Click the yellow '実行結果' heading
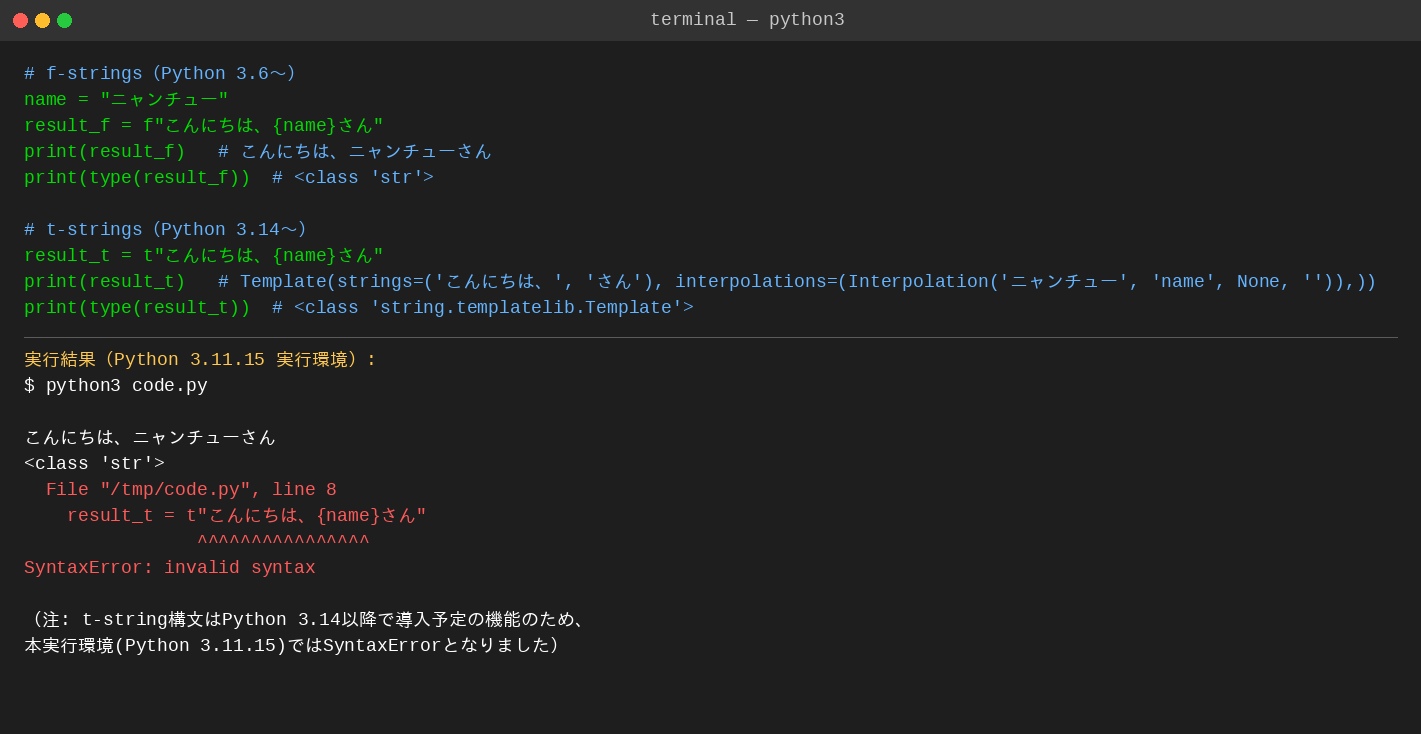 tap(200, 360)
